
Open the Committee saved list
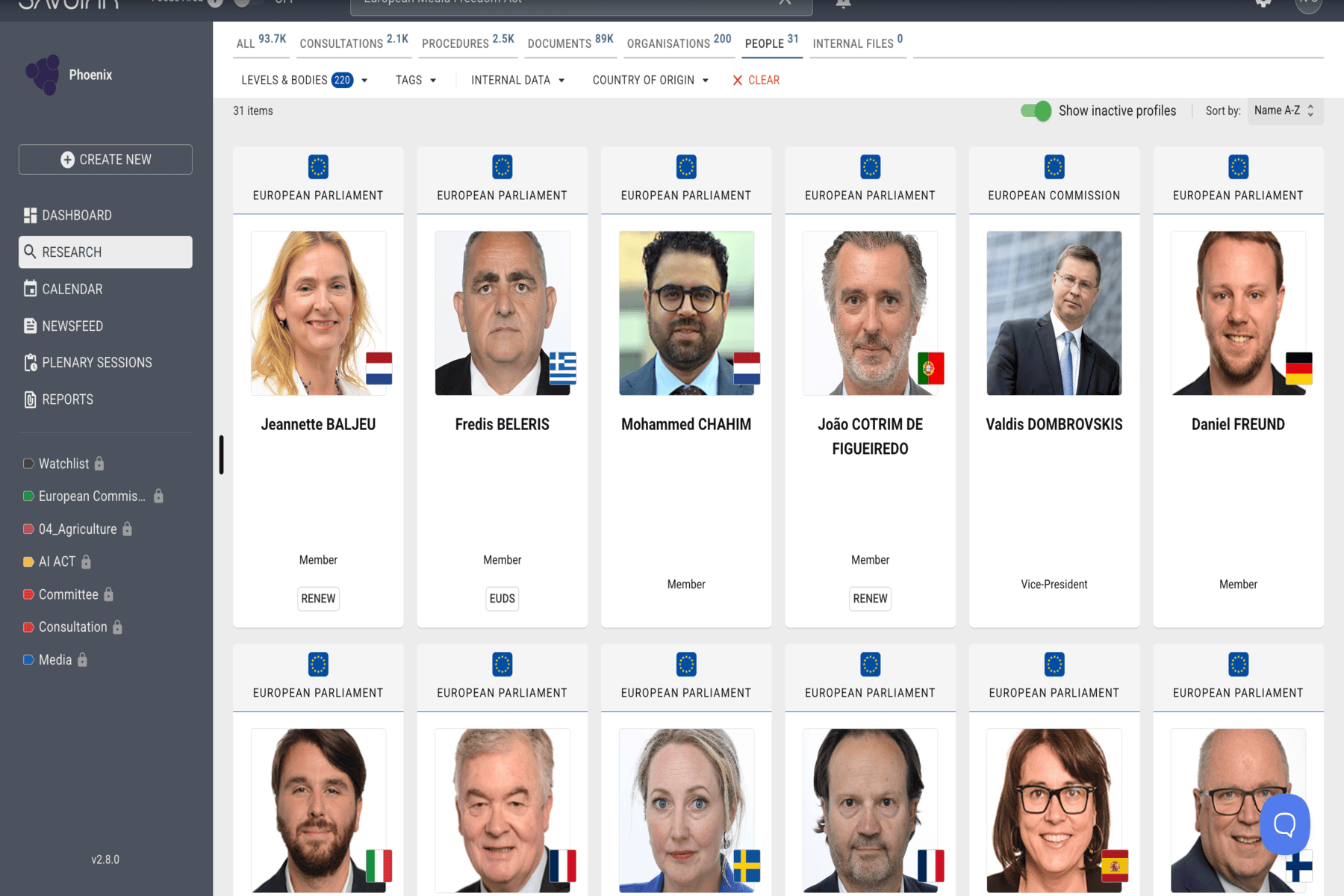(x=69, y=594)
